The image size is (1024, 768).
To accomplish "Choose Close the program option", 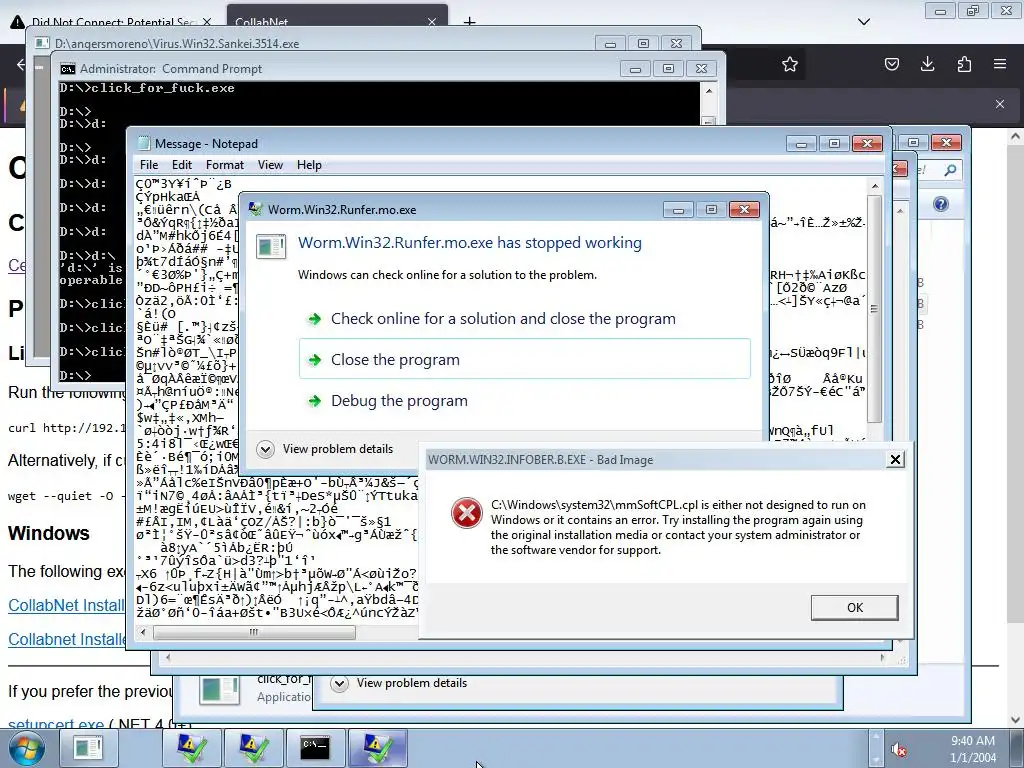I will tap(524, 359).
